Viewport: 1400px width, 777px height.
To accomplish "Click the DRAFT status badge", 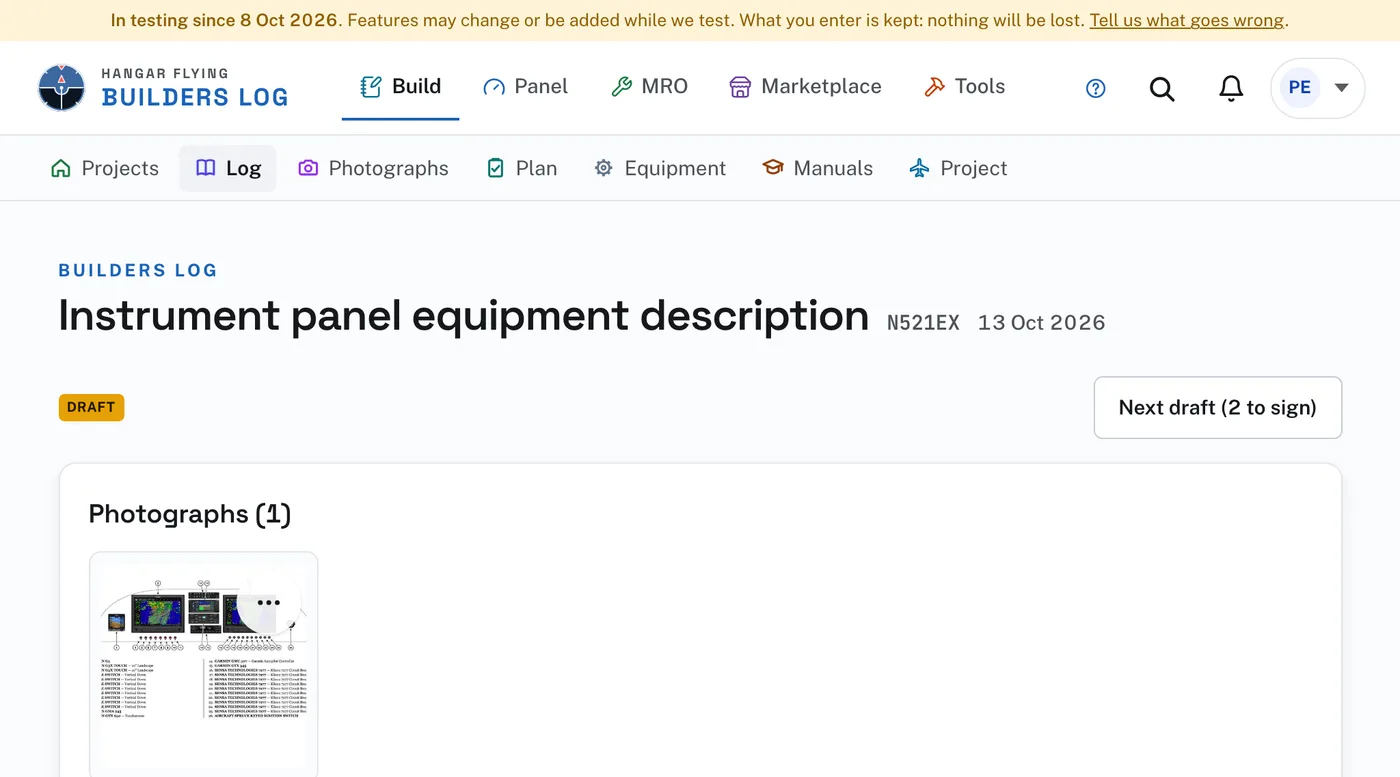I will (x=91, y=407).
